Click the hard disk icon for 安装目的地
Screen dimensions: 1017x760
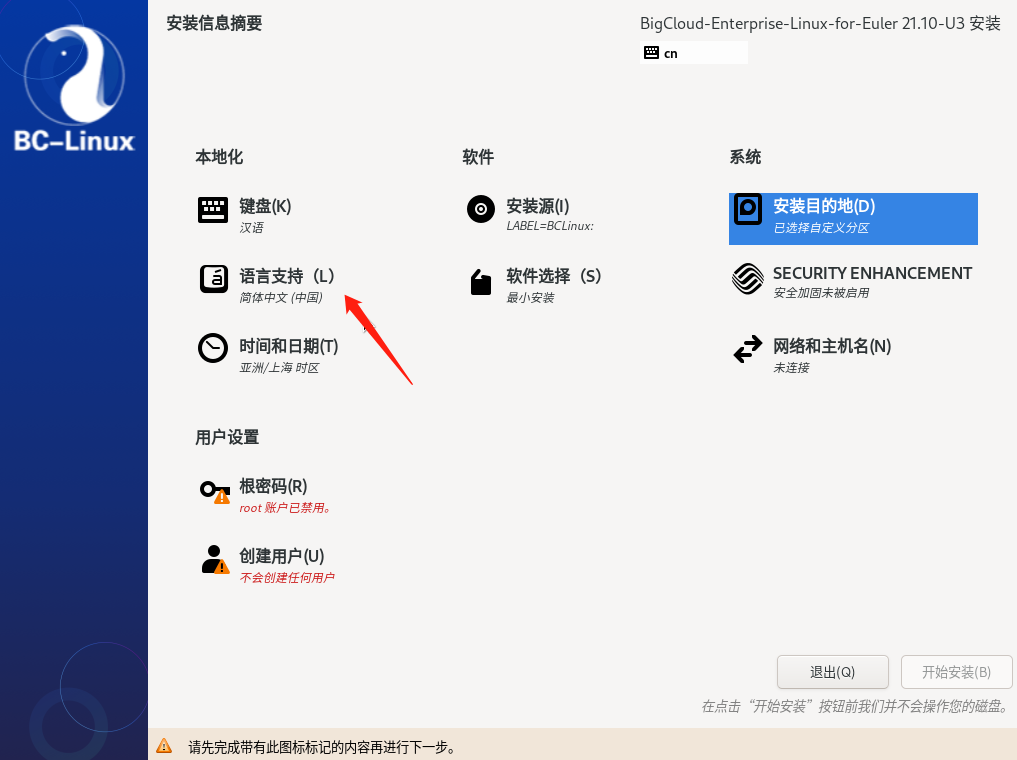tap(748, 209)
